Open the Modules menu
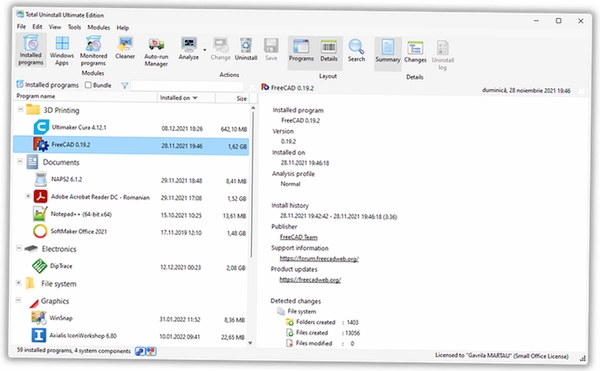Screen dimensions: 600x371 pos(98,27)
